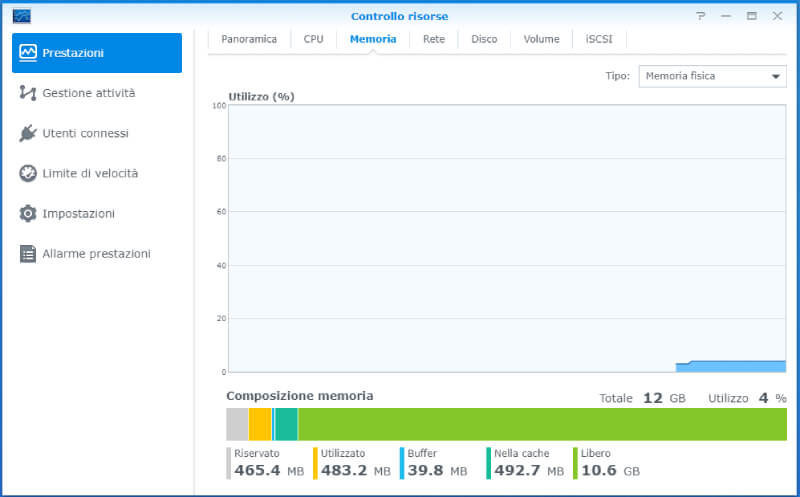Open the Disco tab

(484, 39)
